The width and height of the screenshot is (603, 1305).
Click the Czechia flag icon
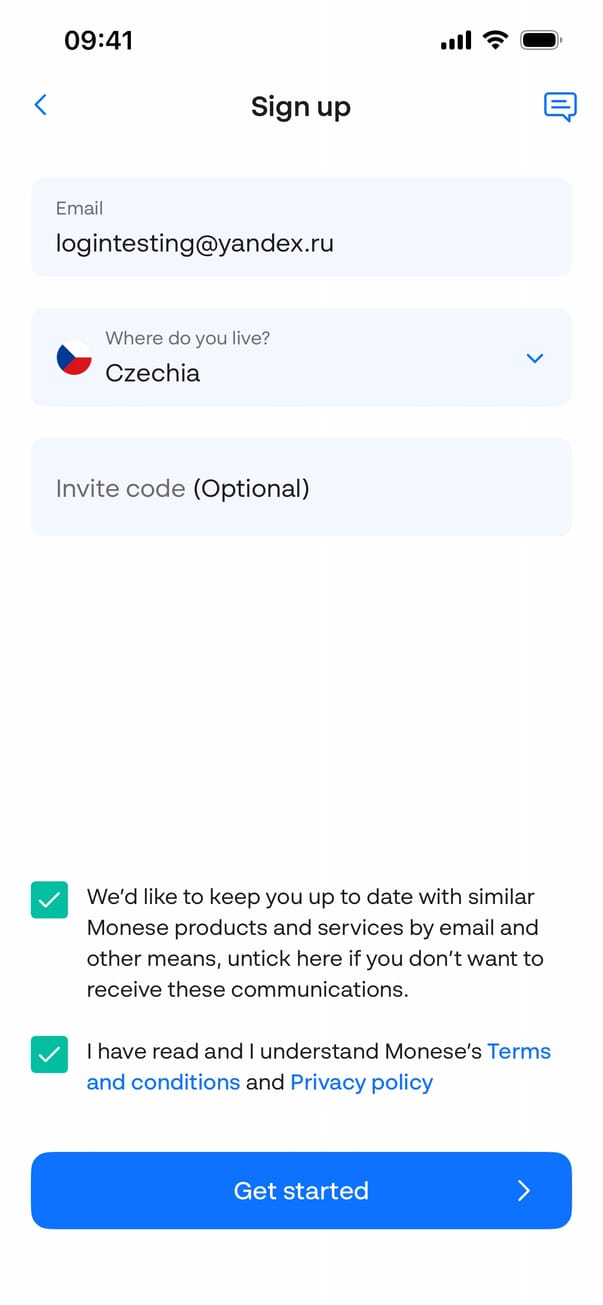tap(74, 358)
